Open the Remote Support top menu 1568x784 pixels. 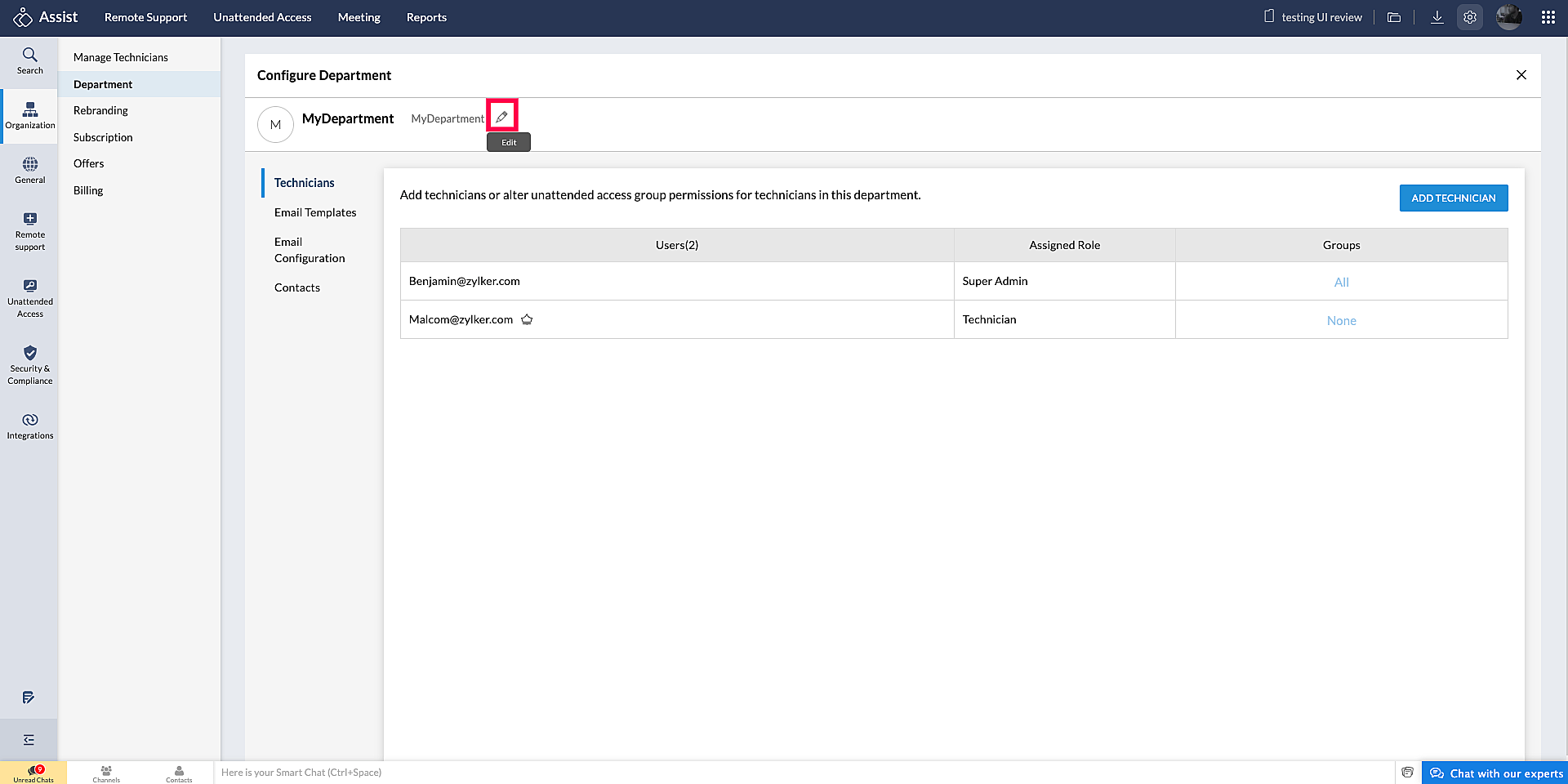[145, 17]
